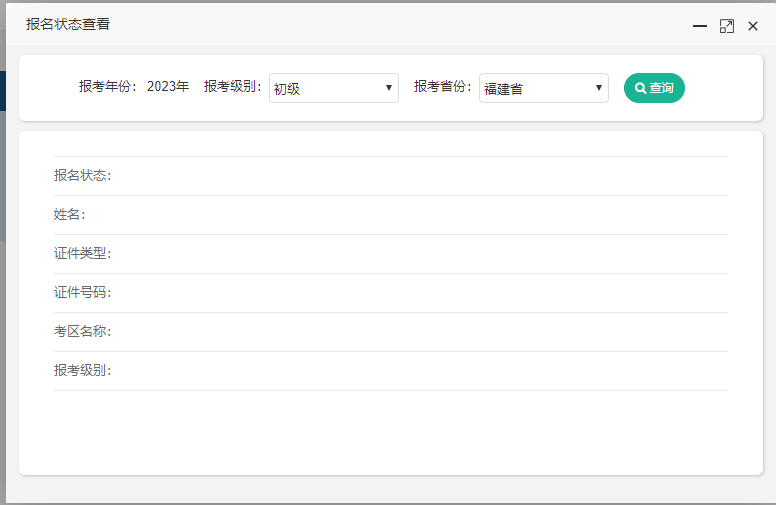Screen dimensions: 776x505
Task: Open the 报考省份 dropdown showing 福建省
Action: tap(543, 88)
